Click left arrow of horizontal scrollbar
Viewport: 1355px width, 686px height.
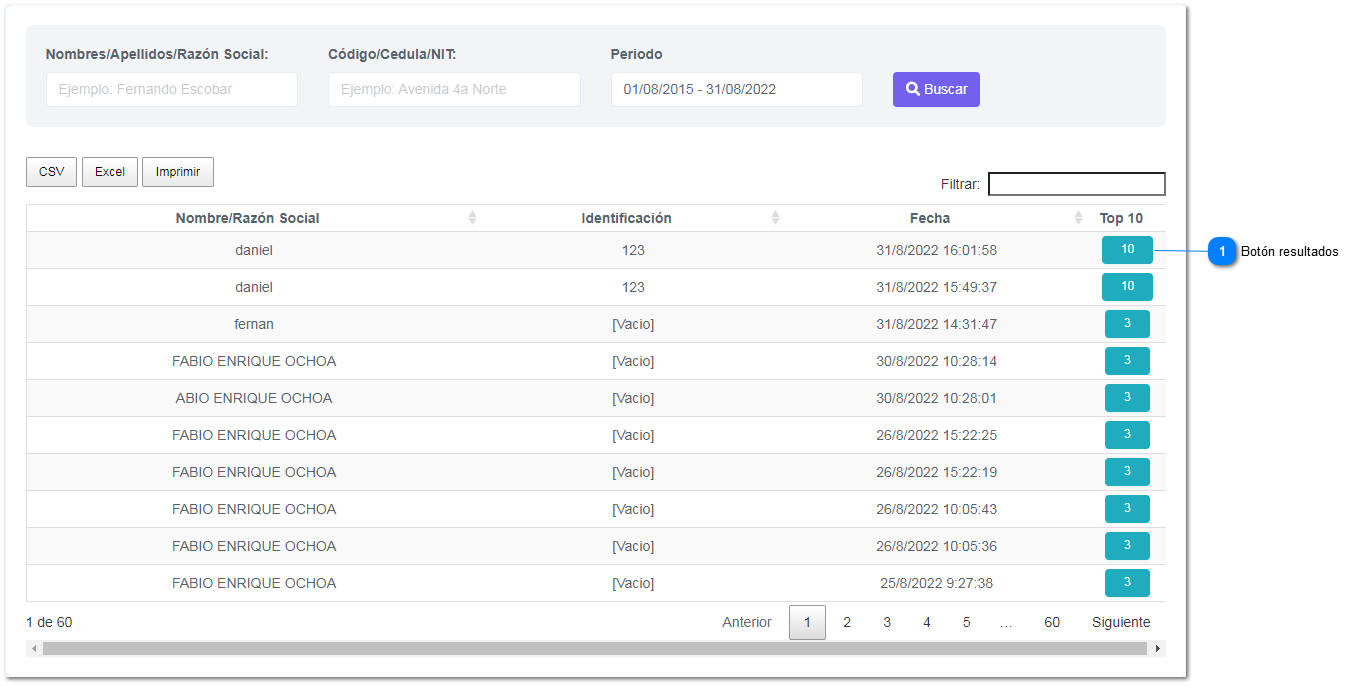[x=34, y=649]
